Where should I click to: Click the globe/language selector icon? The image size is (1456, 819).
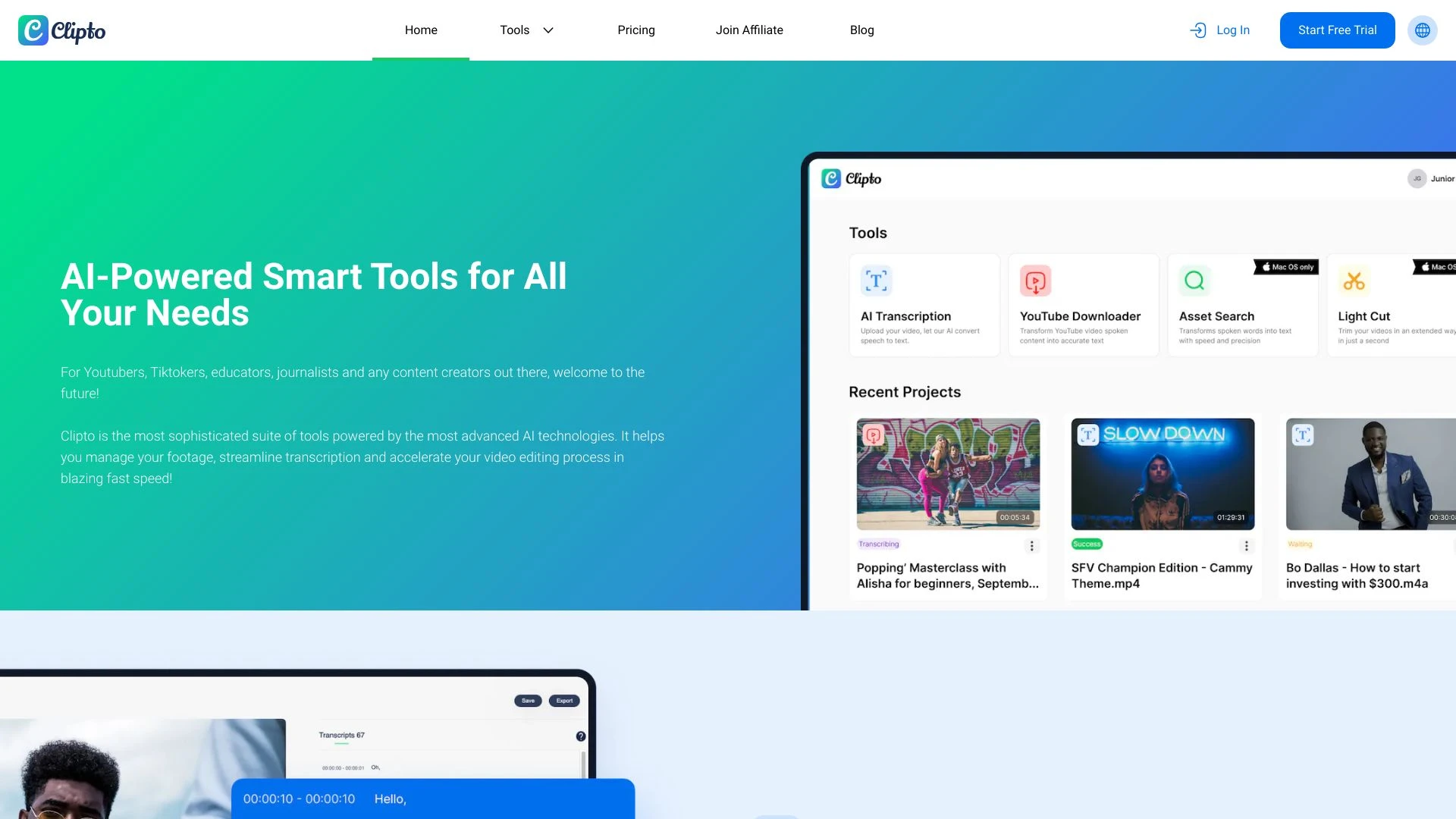pos(1423,30)
